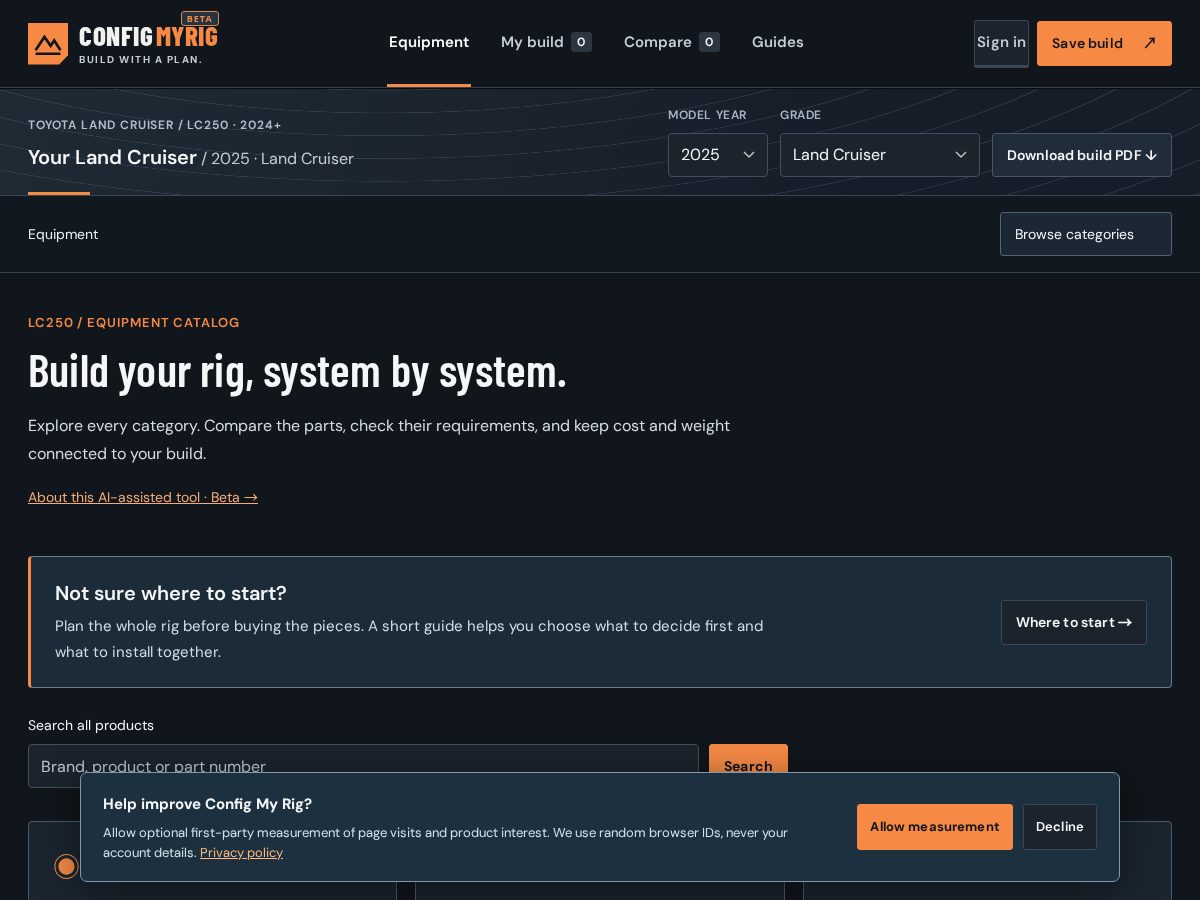Click the orange circular category icon

(67, 866)
